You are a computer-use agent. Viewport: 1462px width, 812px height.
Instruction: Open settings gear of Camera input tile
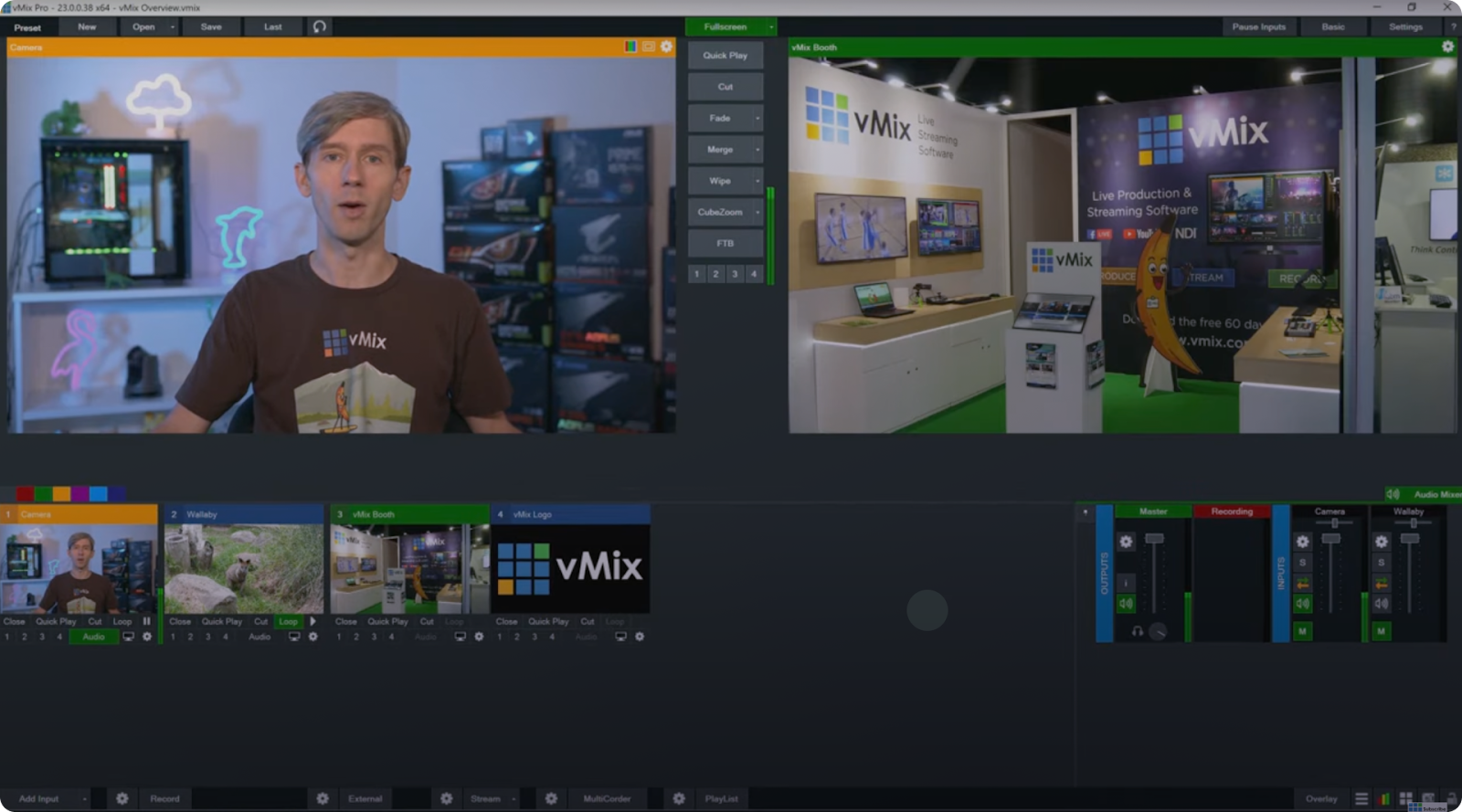pos(147,637)
